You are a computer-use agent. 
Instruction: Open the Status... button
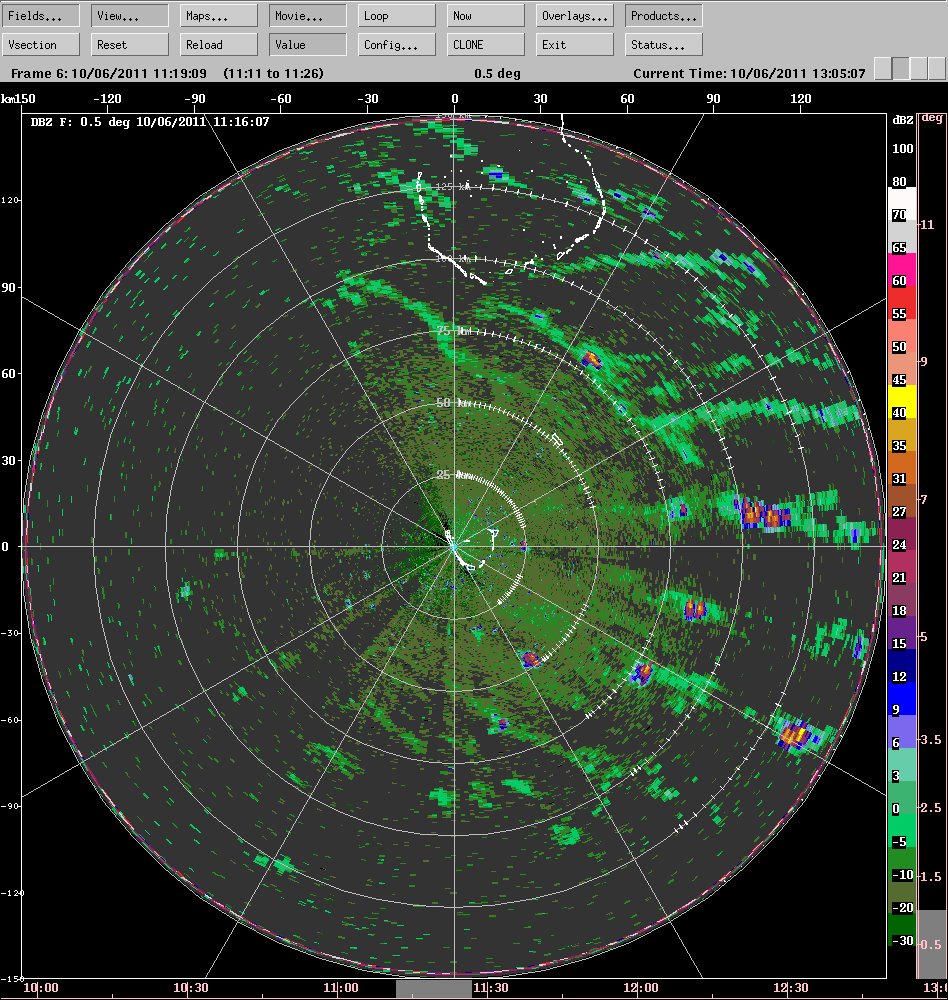tap(664, 45)
